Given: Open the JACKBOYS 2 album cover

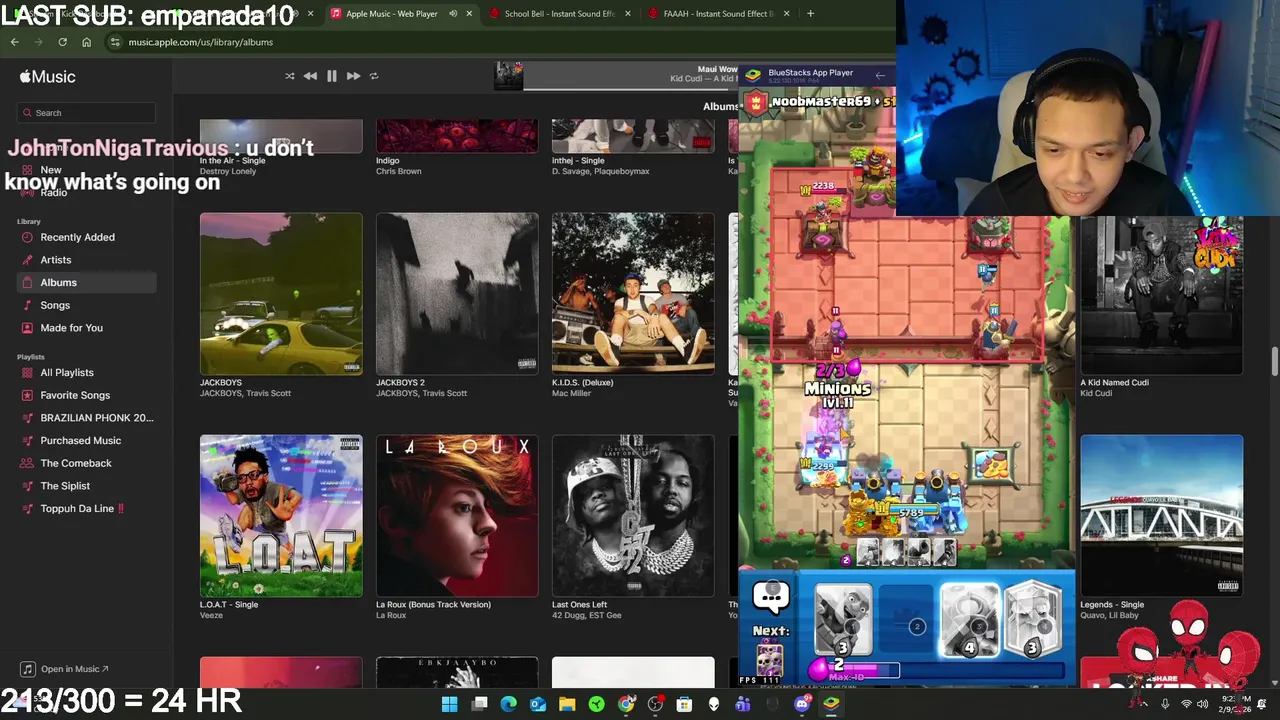Looking at the screenshot, I should click(x=457, y=294).
